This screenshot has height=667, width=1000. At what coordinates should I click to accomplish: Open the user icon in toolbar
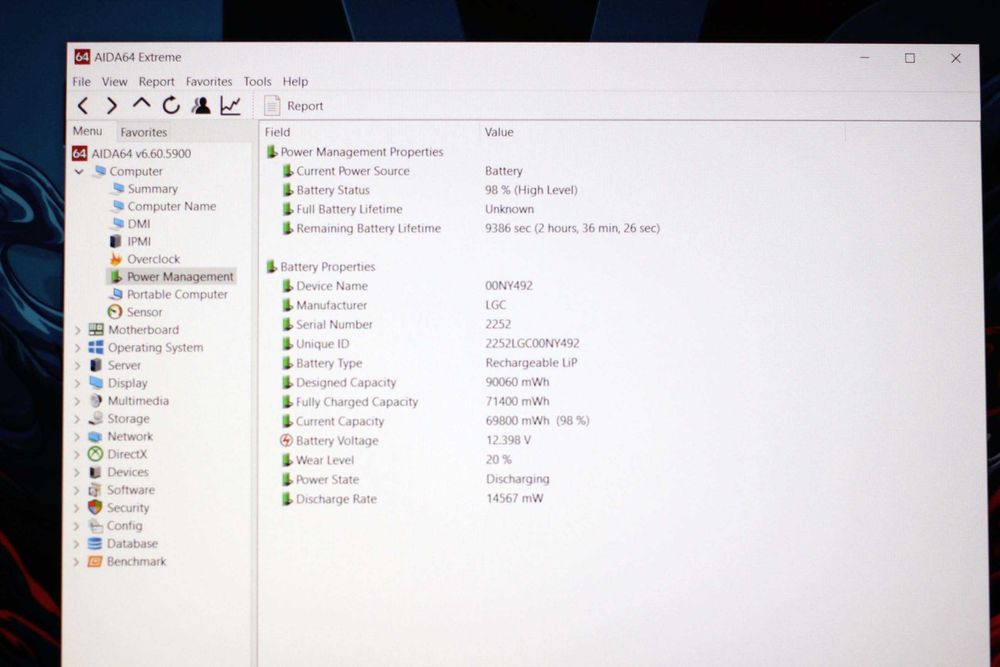tap(201, 105)
